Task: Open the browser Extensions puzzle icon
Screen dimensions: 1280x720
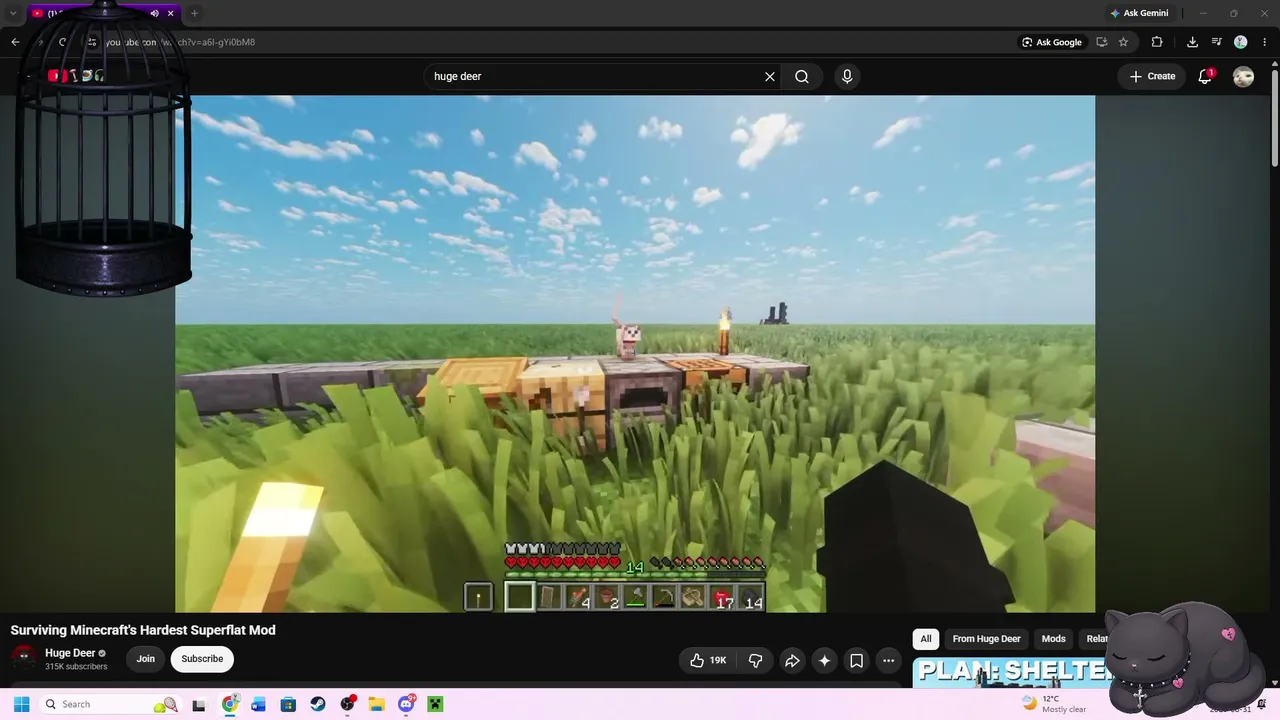Action: (1157, 42)
